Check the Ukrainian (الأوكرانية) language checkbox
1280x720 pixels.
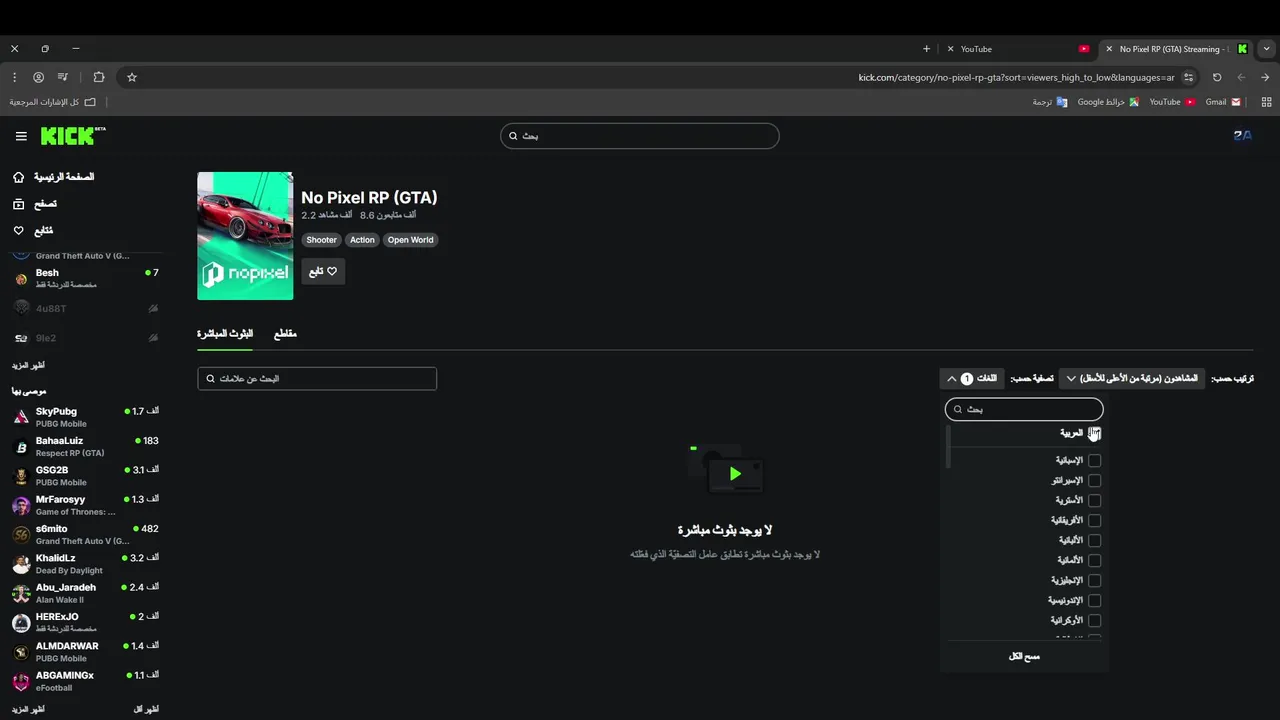[x=1094, y=620]
